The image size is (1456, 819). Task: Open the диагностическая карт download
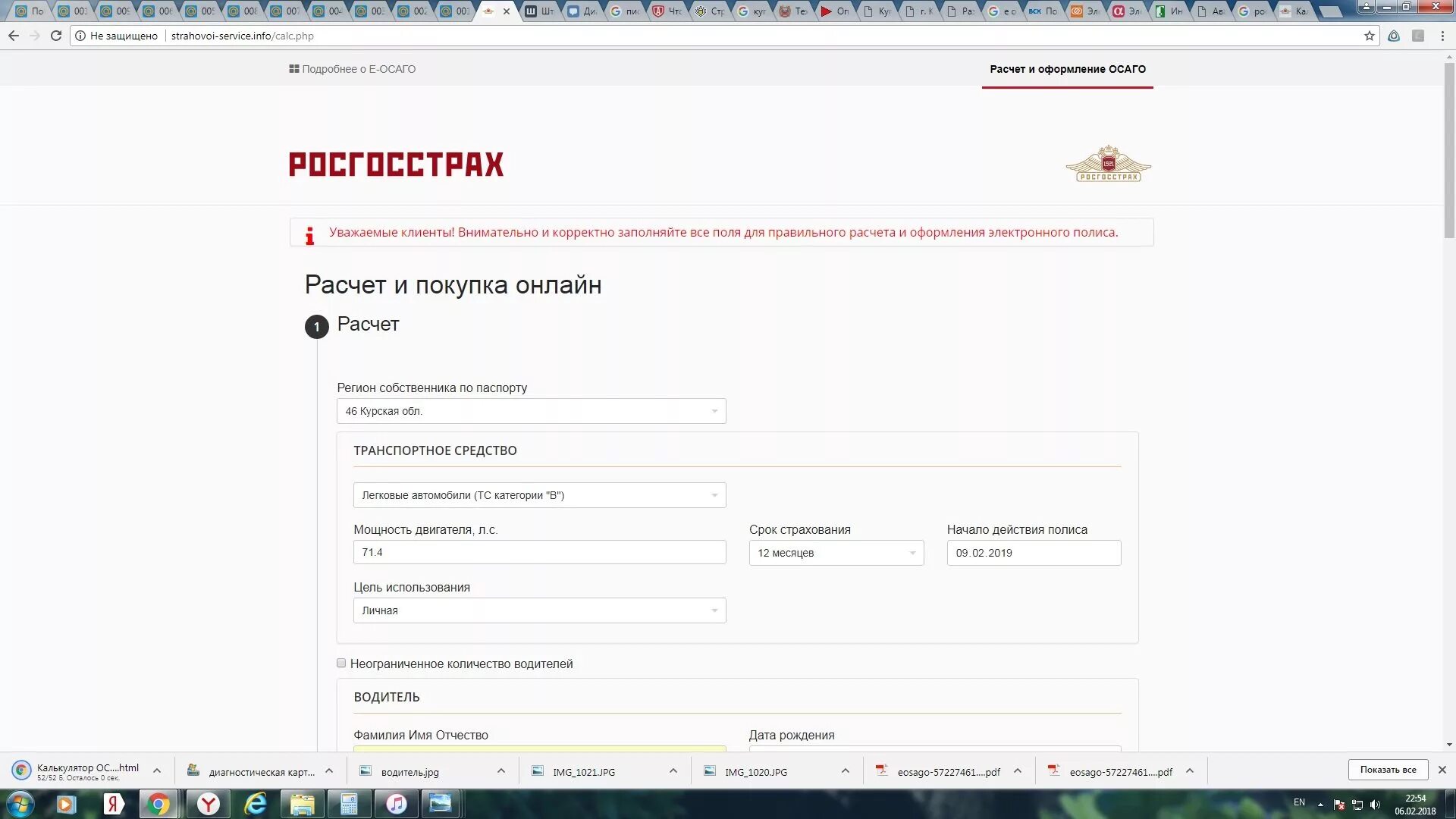coord(252,772)
